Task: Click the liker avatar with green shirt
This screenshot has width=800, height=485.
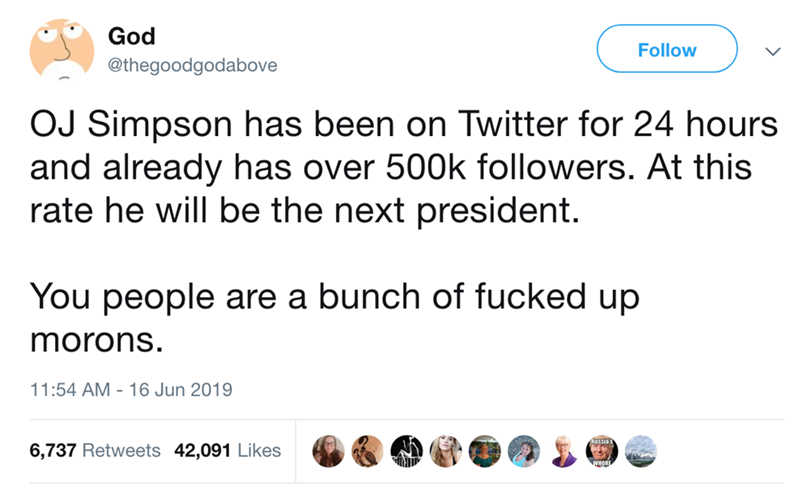Action: pos(484,452)
